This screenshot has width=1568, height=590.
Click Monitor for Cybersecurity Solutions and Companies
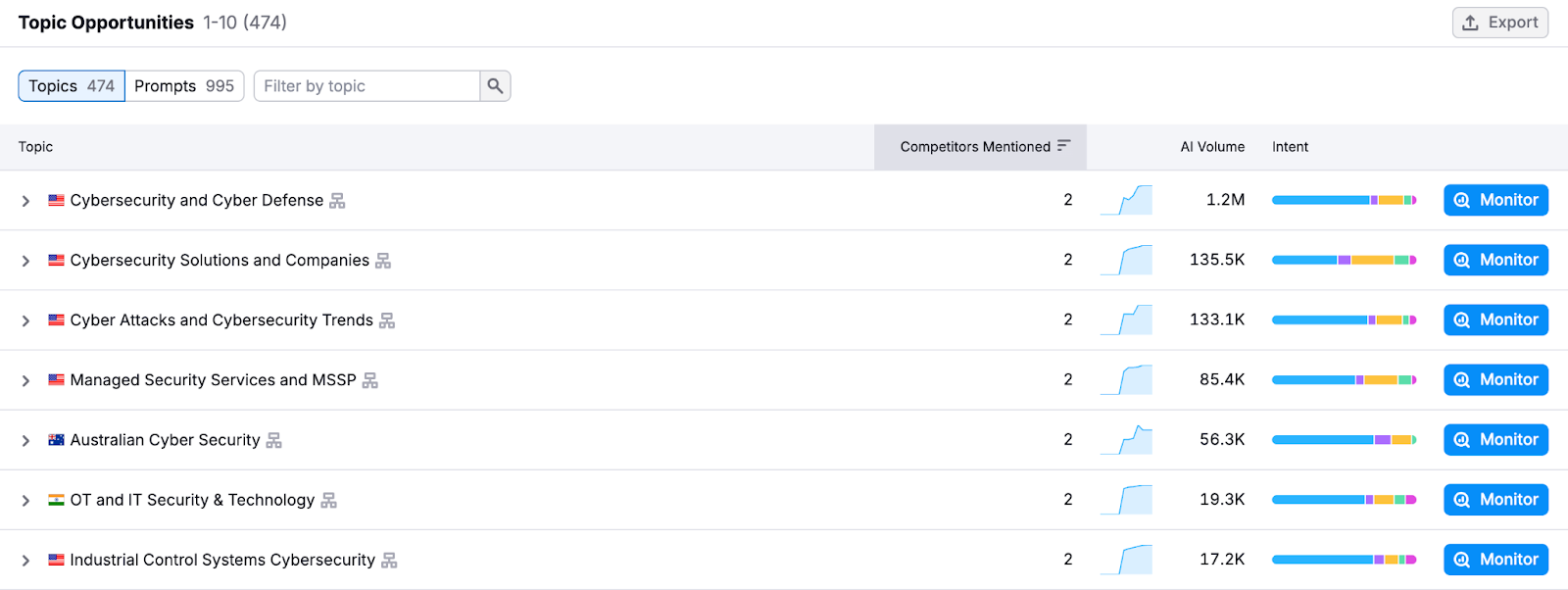pos(1495,260)
